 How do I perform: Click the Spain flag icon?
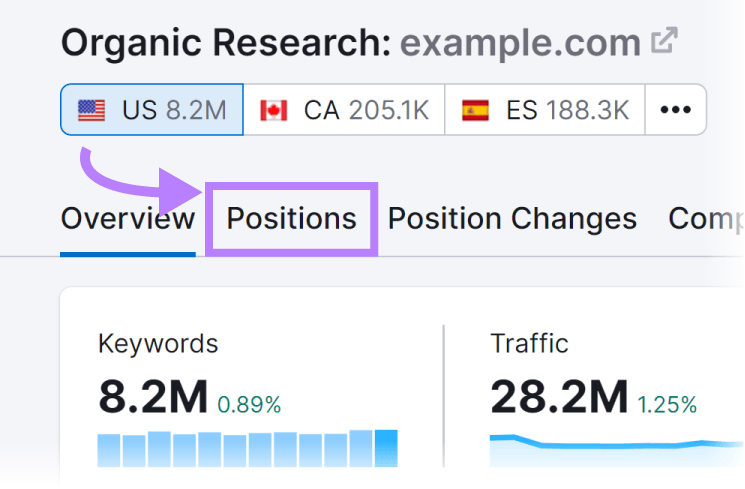coord(475,110)
